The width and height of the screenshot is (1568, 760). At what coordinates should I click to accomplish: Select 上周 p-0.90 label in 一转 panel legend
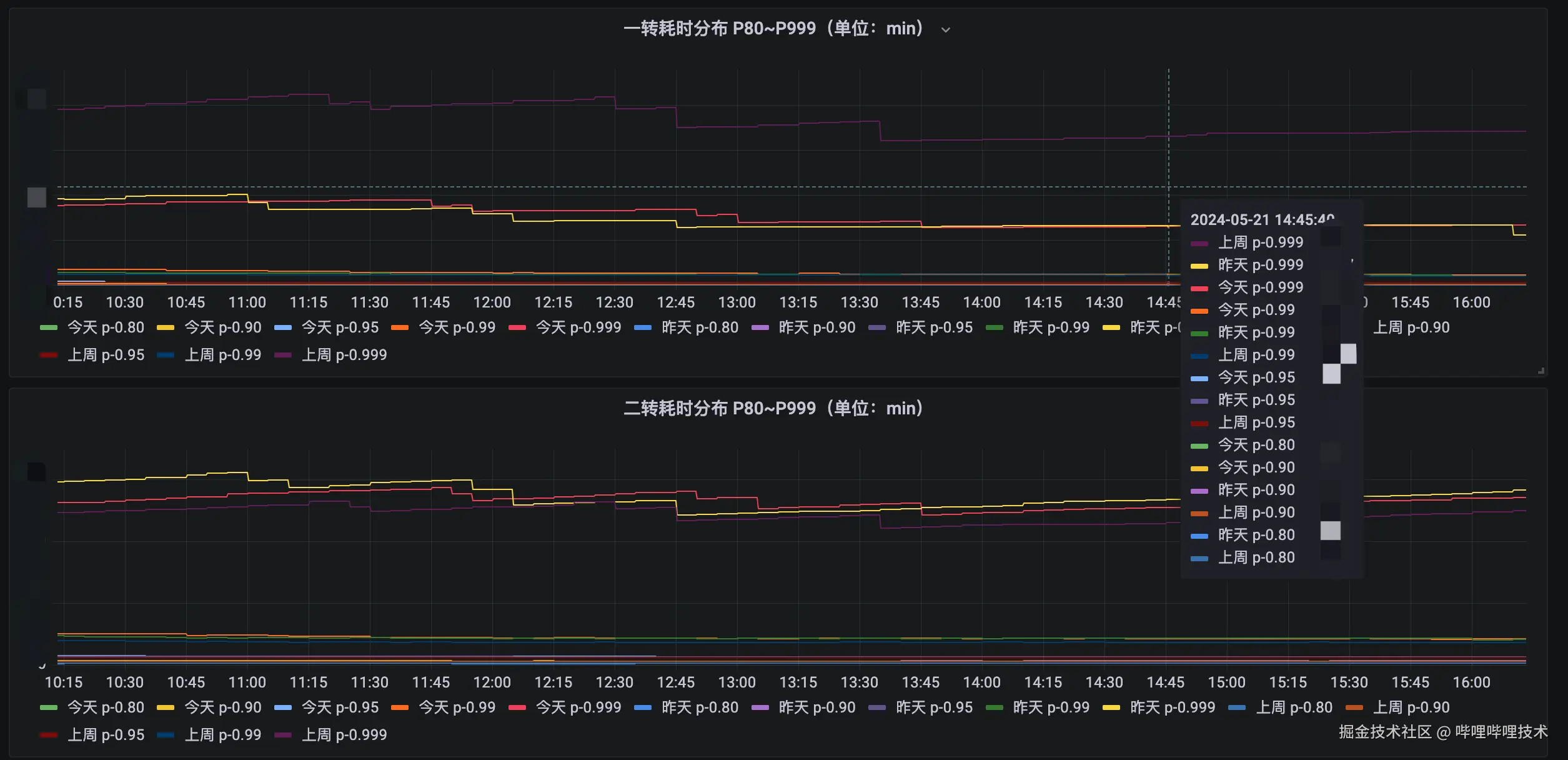point(1411,327)
